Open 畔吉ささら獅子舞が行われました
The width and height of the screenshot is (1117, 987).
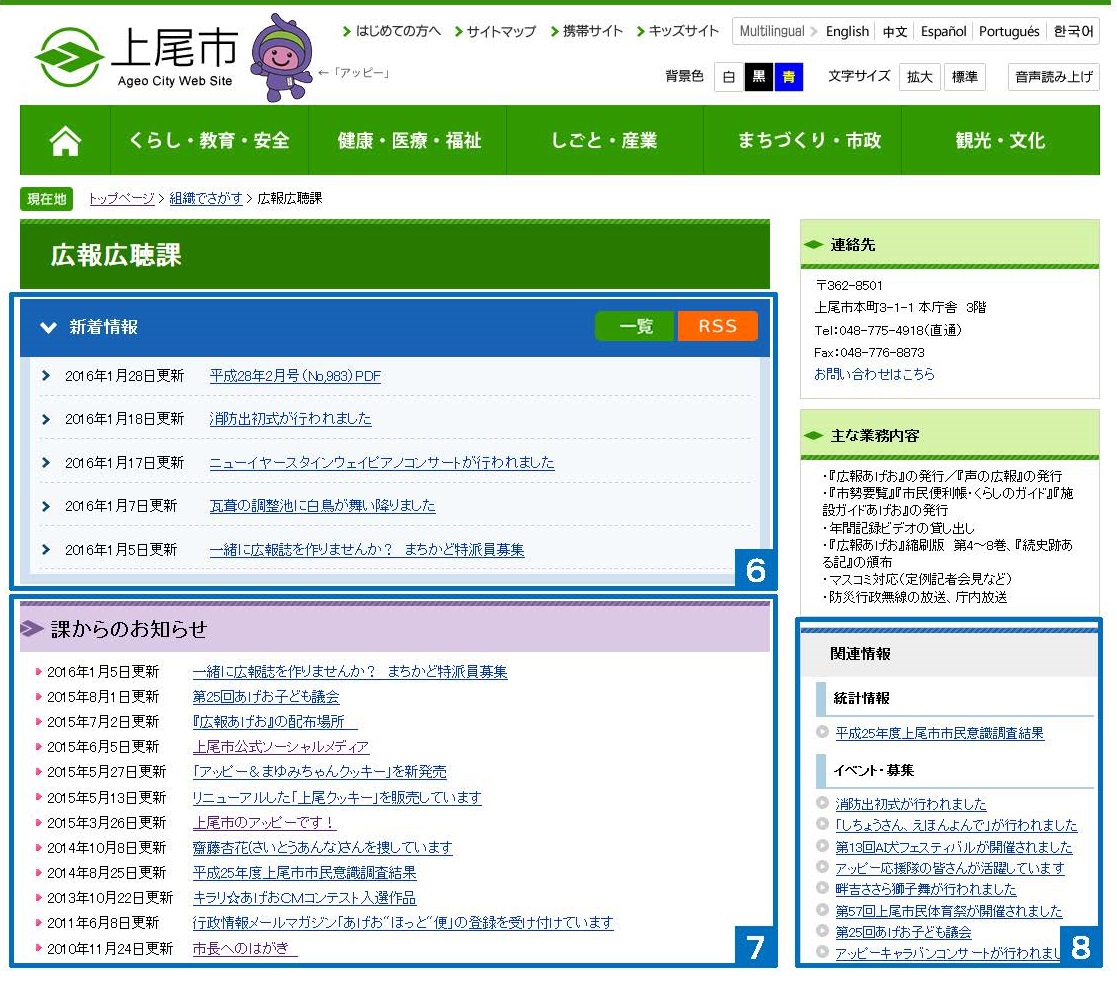925,889
